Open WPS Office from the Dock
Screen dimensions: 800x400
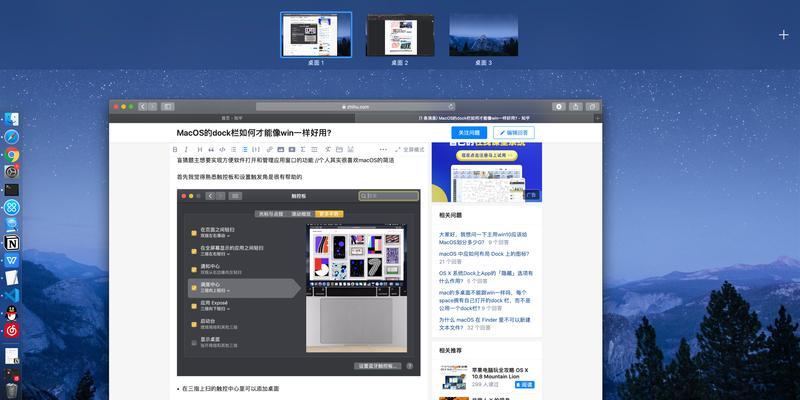12,261
